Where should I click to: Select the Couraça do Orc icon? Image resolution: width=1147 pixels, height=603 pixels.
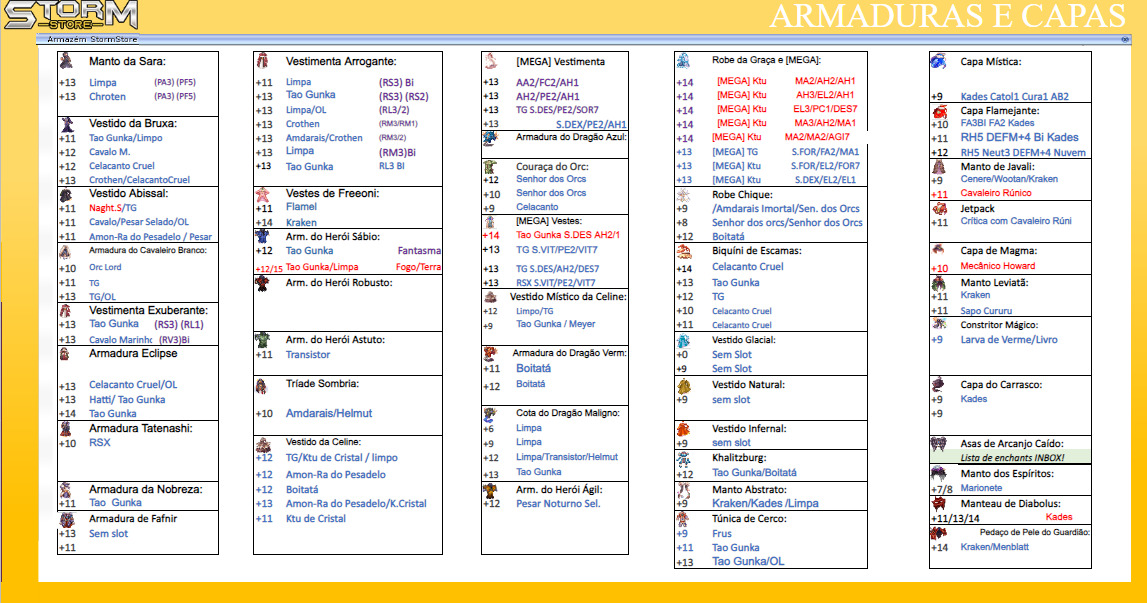[x=489, y=167]
